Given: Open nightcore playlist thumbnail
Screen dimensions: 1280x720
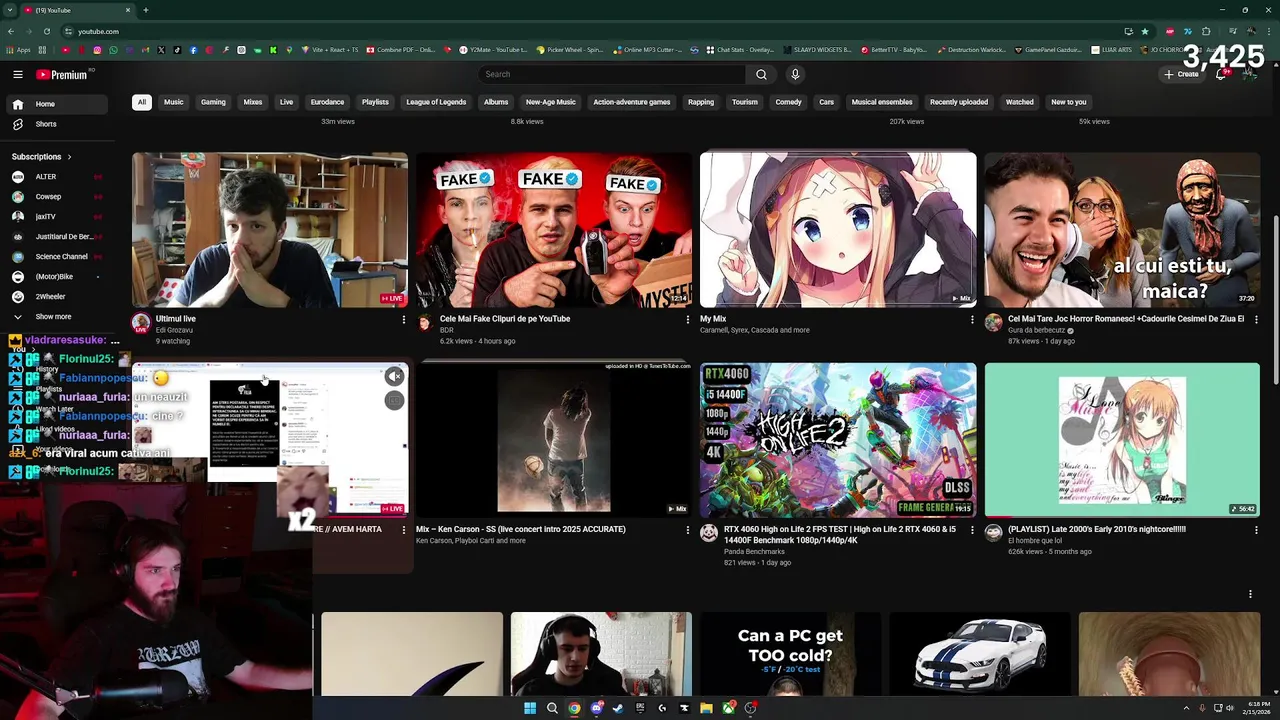Looking at the screenshot, I should tap(1122, 440).
